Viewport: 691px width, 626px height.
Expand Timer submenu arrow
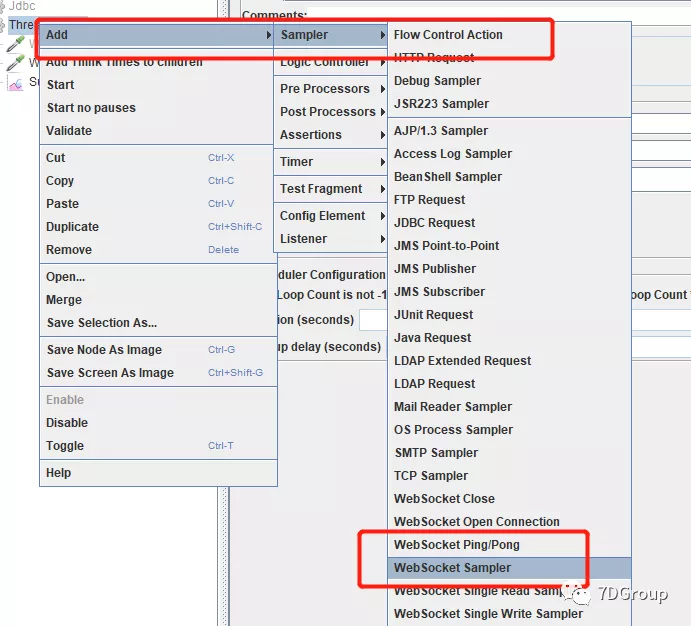383,162
